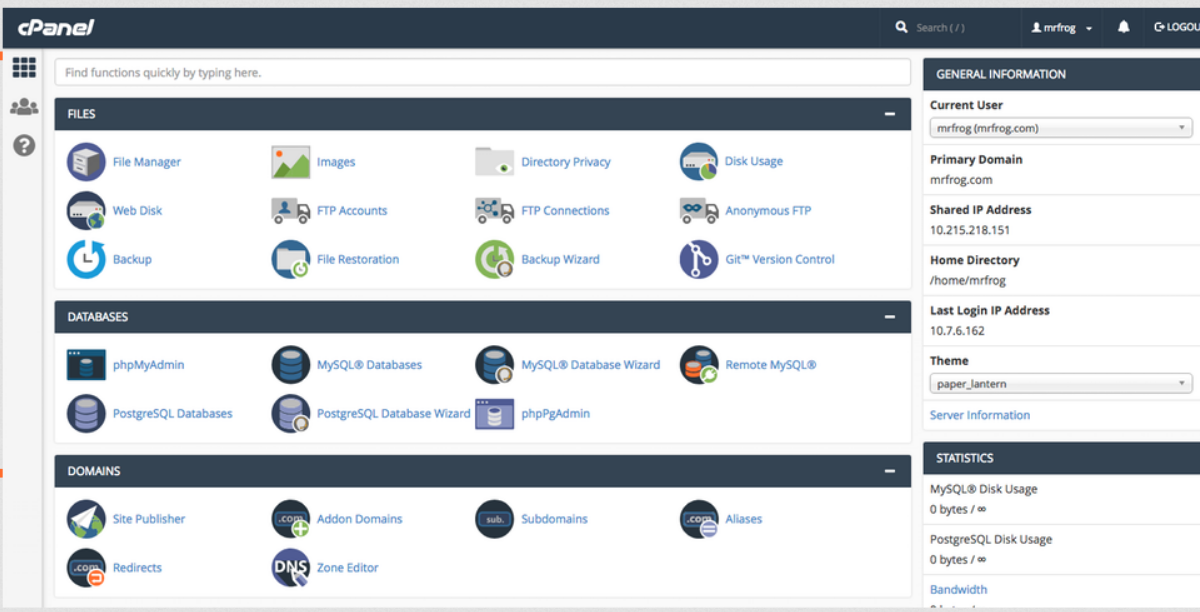The width and height of the screenshot is (1200, 612).
Task: Open the MySQL Database Wizard icon
Action: 495,365
